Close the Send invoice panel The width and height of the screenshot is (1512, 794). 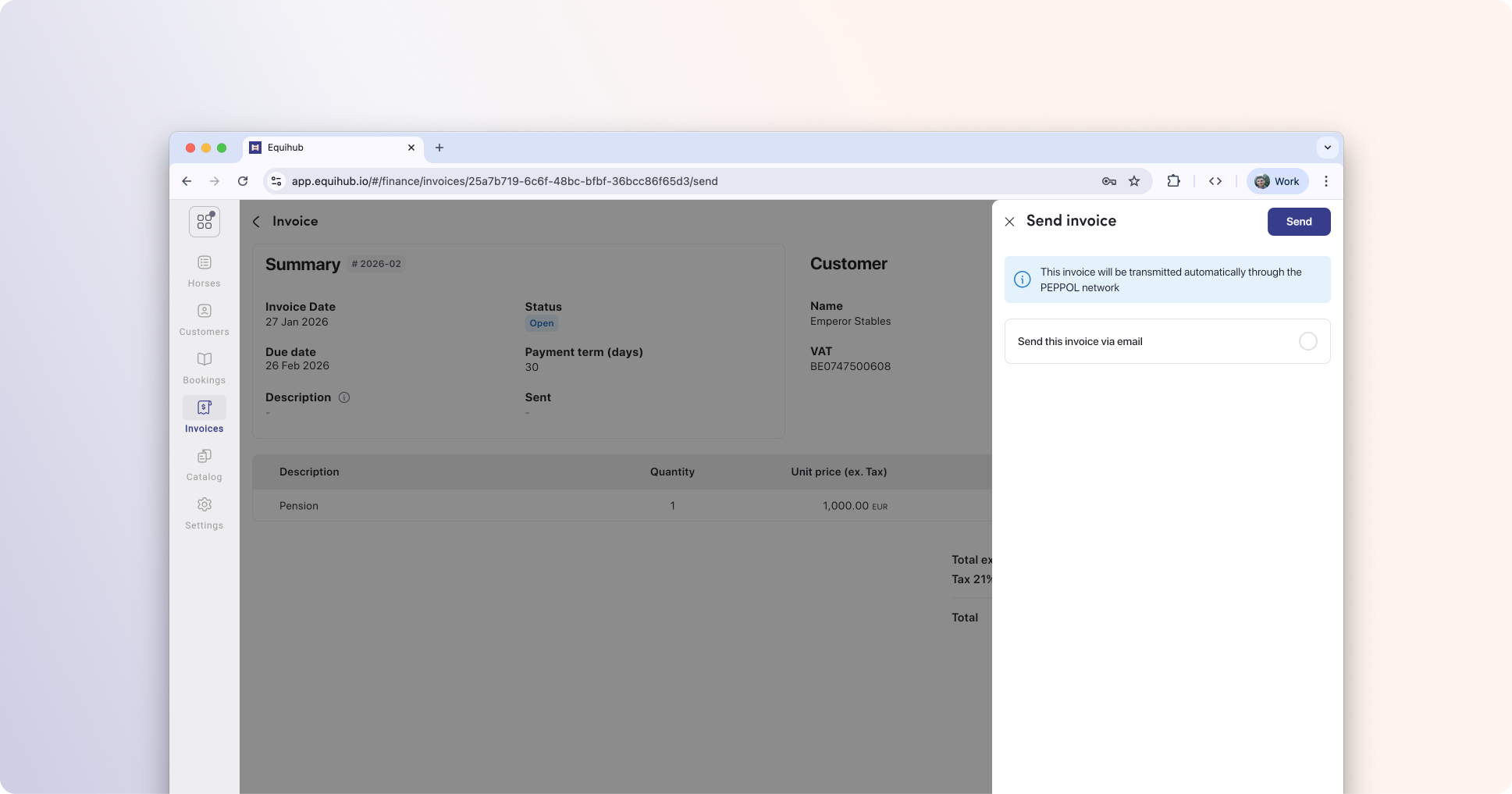pyautogui.click(x=1009, y=222)
